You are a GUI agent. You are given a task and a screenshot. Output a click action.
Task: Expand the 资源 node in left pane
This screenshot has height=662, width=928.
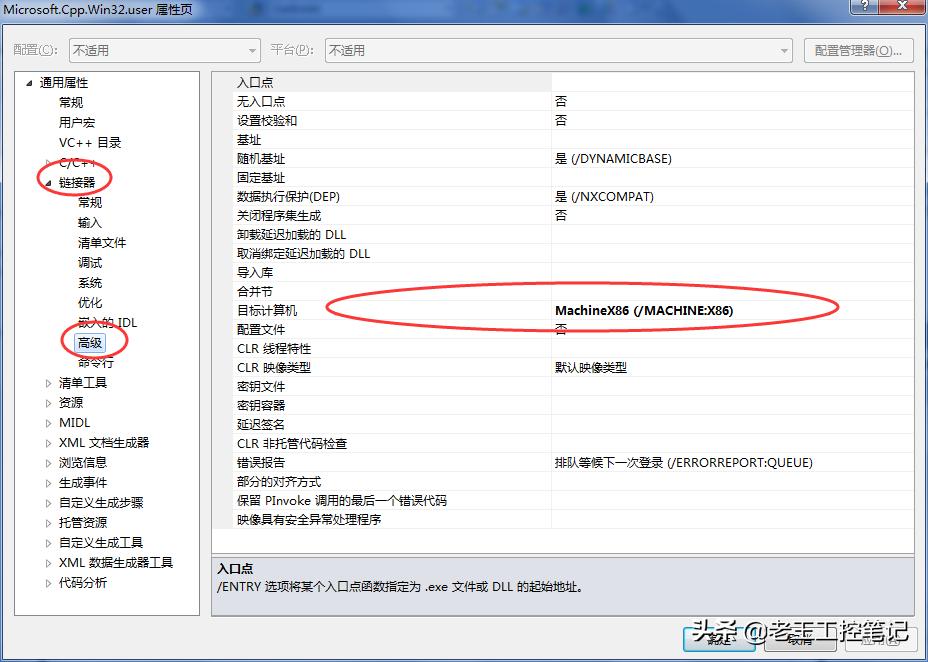(47, 402)
